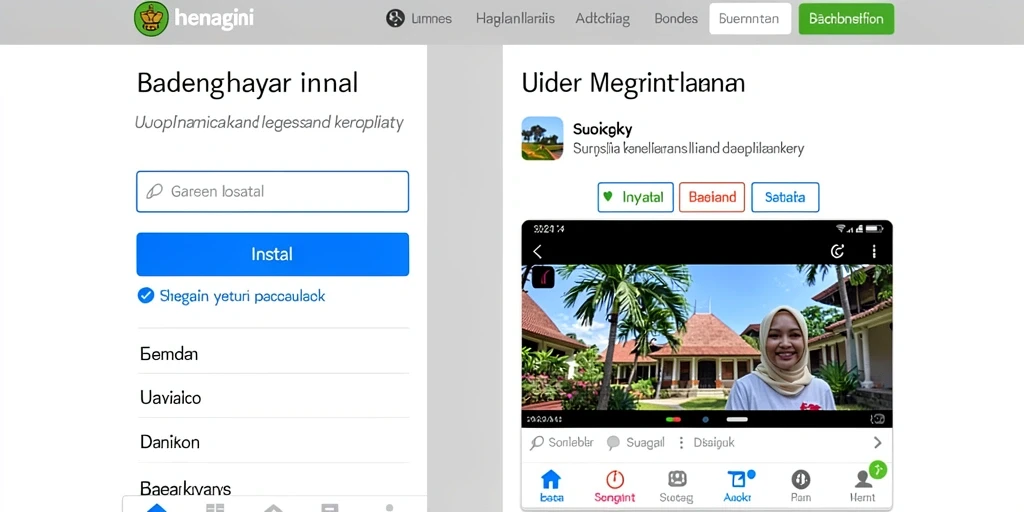Click the blue Instal button
Viewport: 1024px width, 512px height.
272,254
